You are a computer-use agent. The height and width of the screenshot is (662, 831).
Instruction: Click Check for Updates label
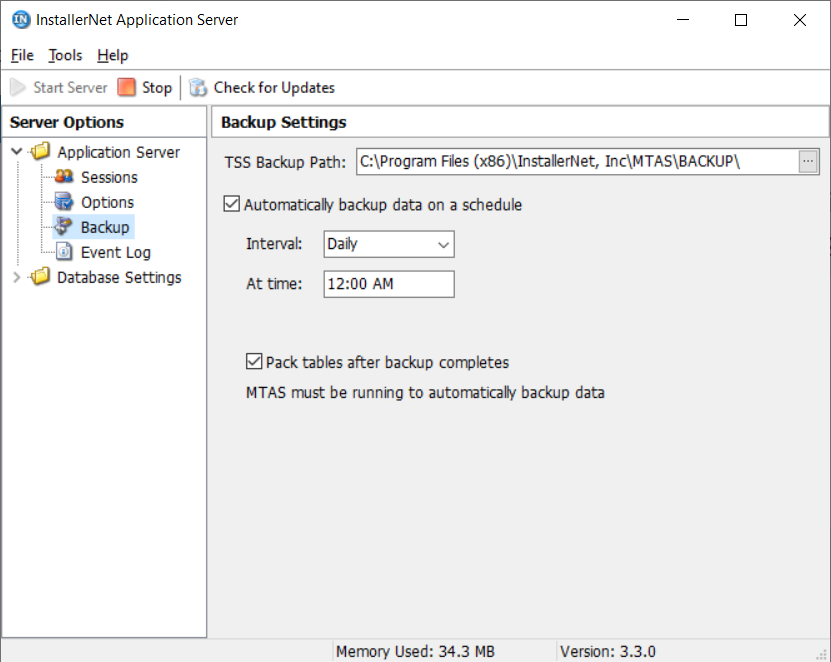[274, 87]
